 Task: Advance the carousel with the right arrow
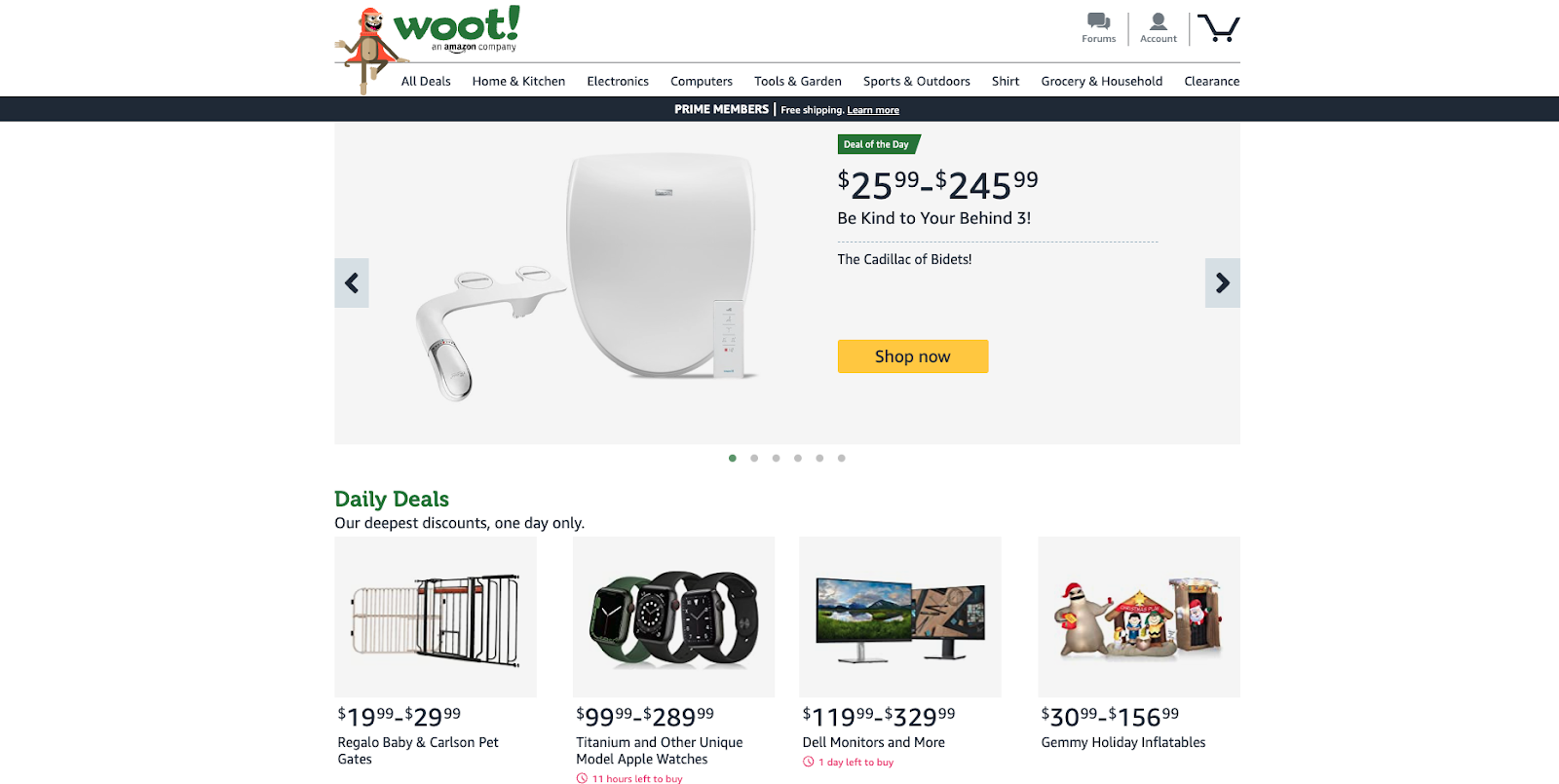1222,282
